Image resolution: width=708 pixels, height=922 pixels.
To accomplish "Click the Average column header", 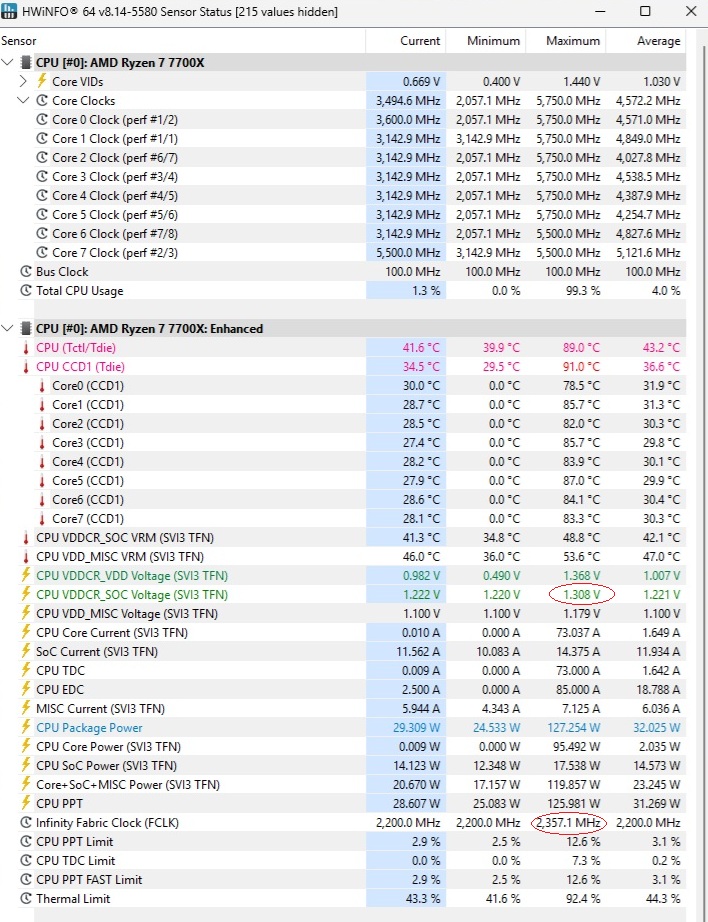I will pos(658,41).
